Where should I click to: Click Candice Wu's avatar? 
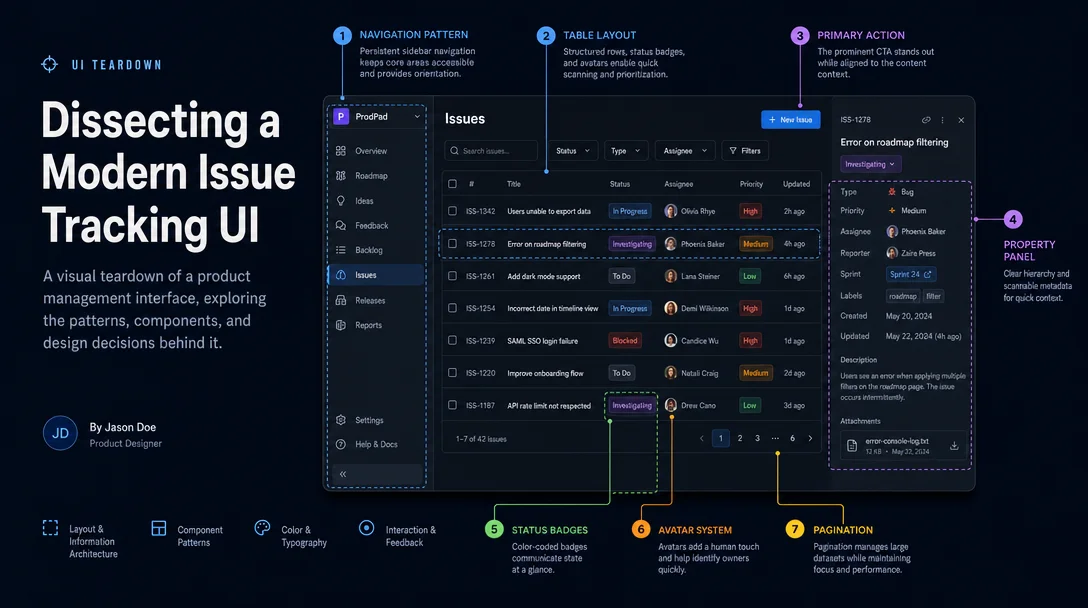(670, 341)
